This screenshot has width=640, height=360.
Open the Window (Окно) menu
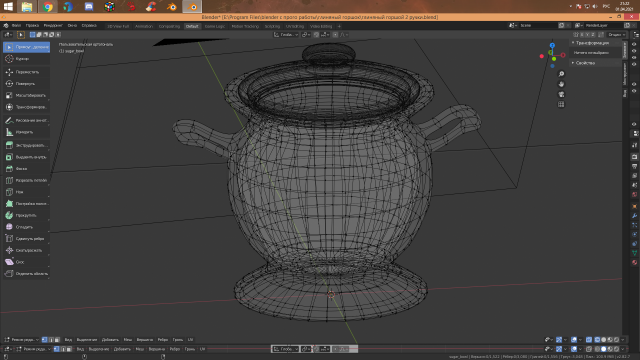tap(72, 25)
